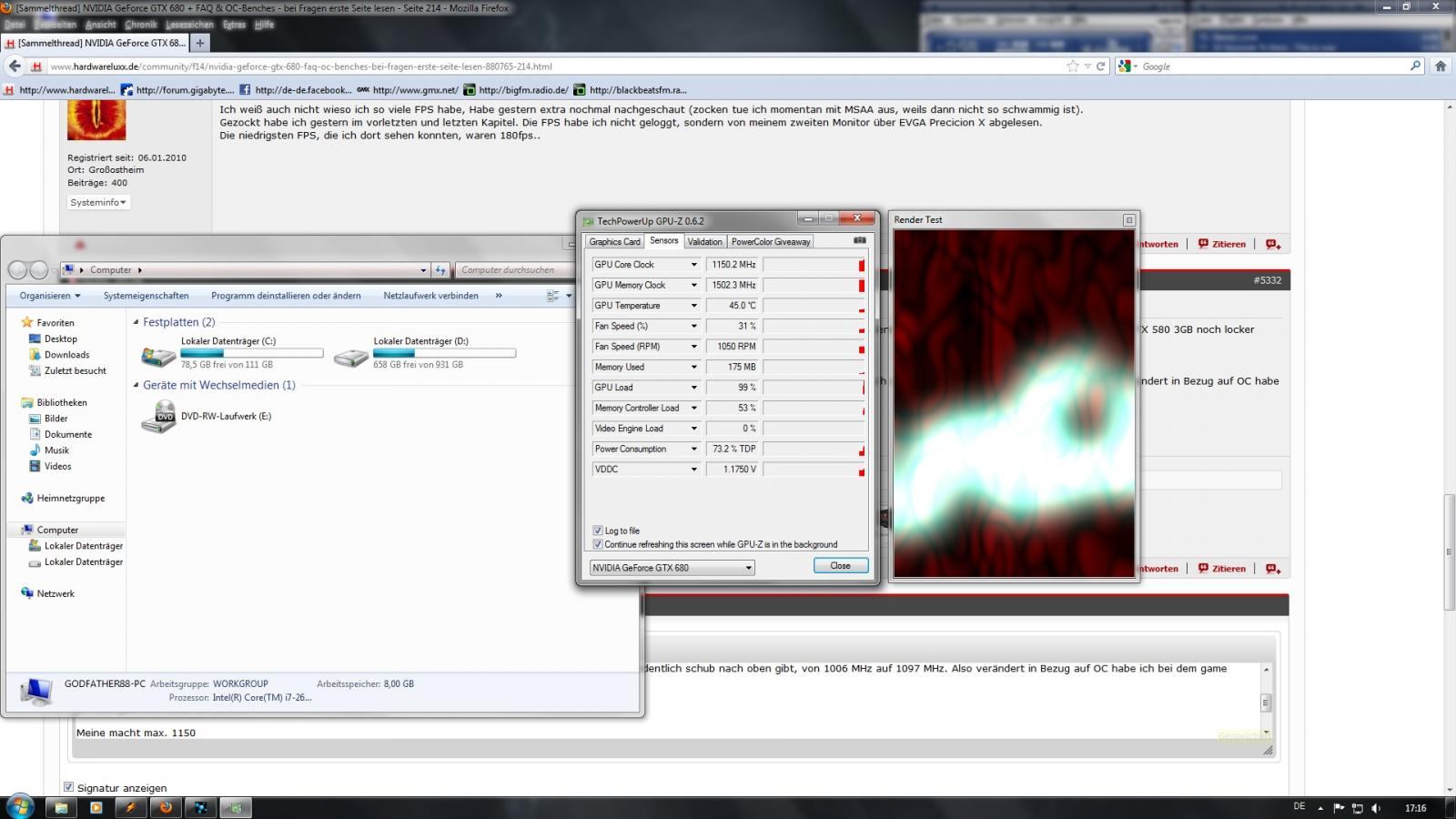Switch to the Graphics Card tab
Viewport: 1456px width, 819px height.
614,241
